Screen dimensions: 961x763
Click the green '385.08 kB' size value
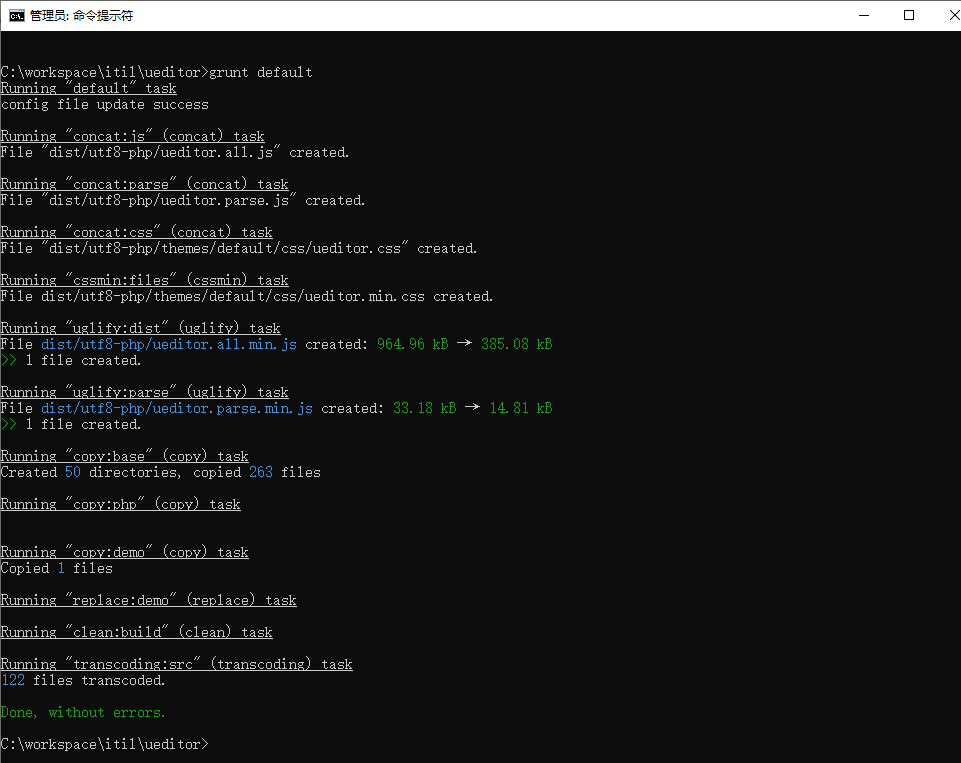pyautogui.click(x=517, y=344)
